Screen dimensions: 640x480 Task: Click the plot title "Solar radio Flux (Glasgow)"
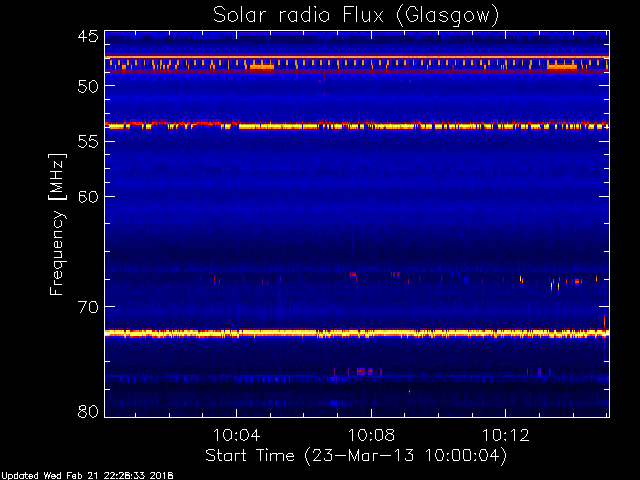(356, 16)
